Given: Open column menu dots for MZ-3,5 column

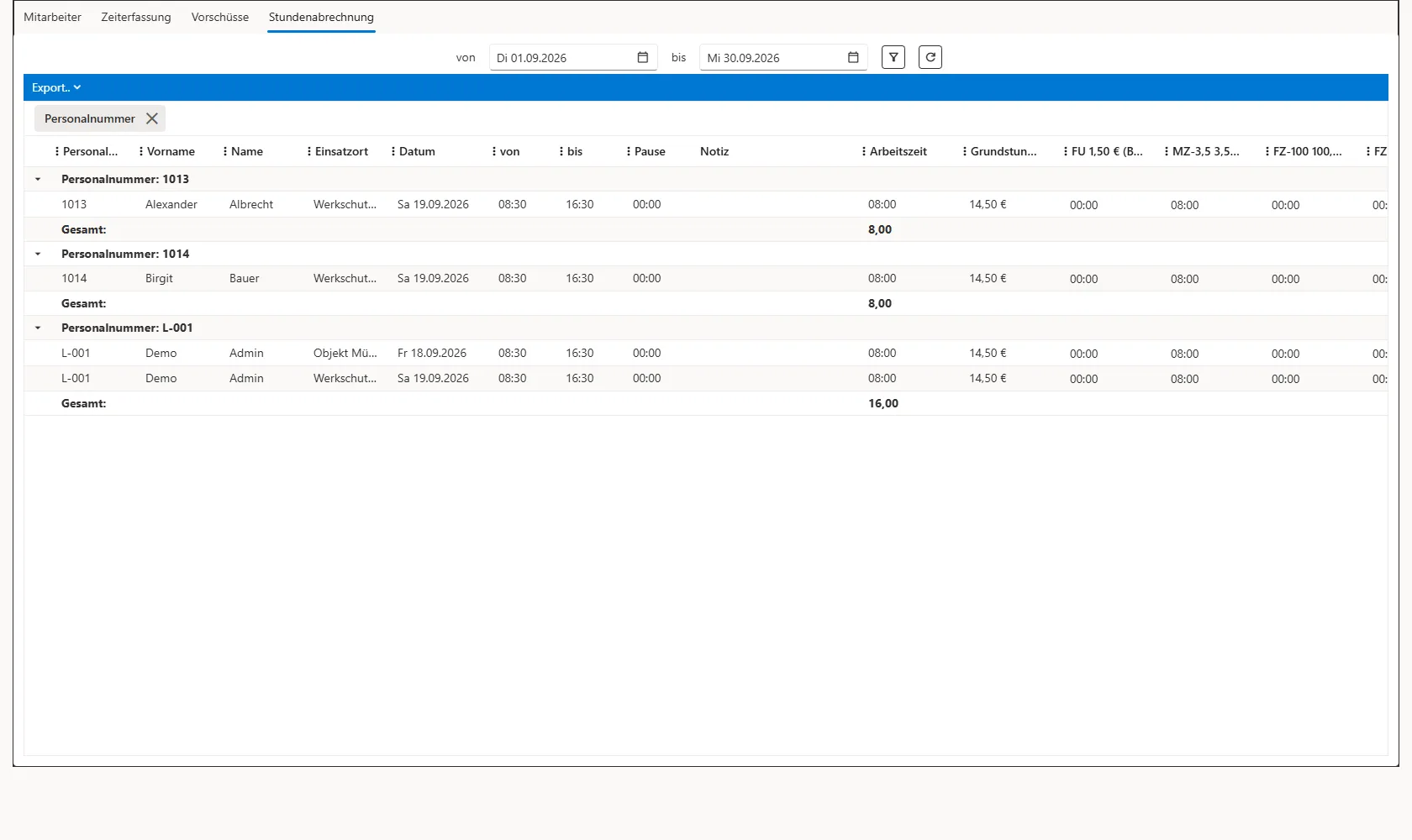Looking at the screenshot, I should pos(1167,151).
